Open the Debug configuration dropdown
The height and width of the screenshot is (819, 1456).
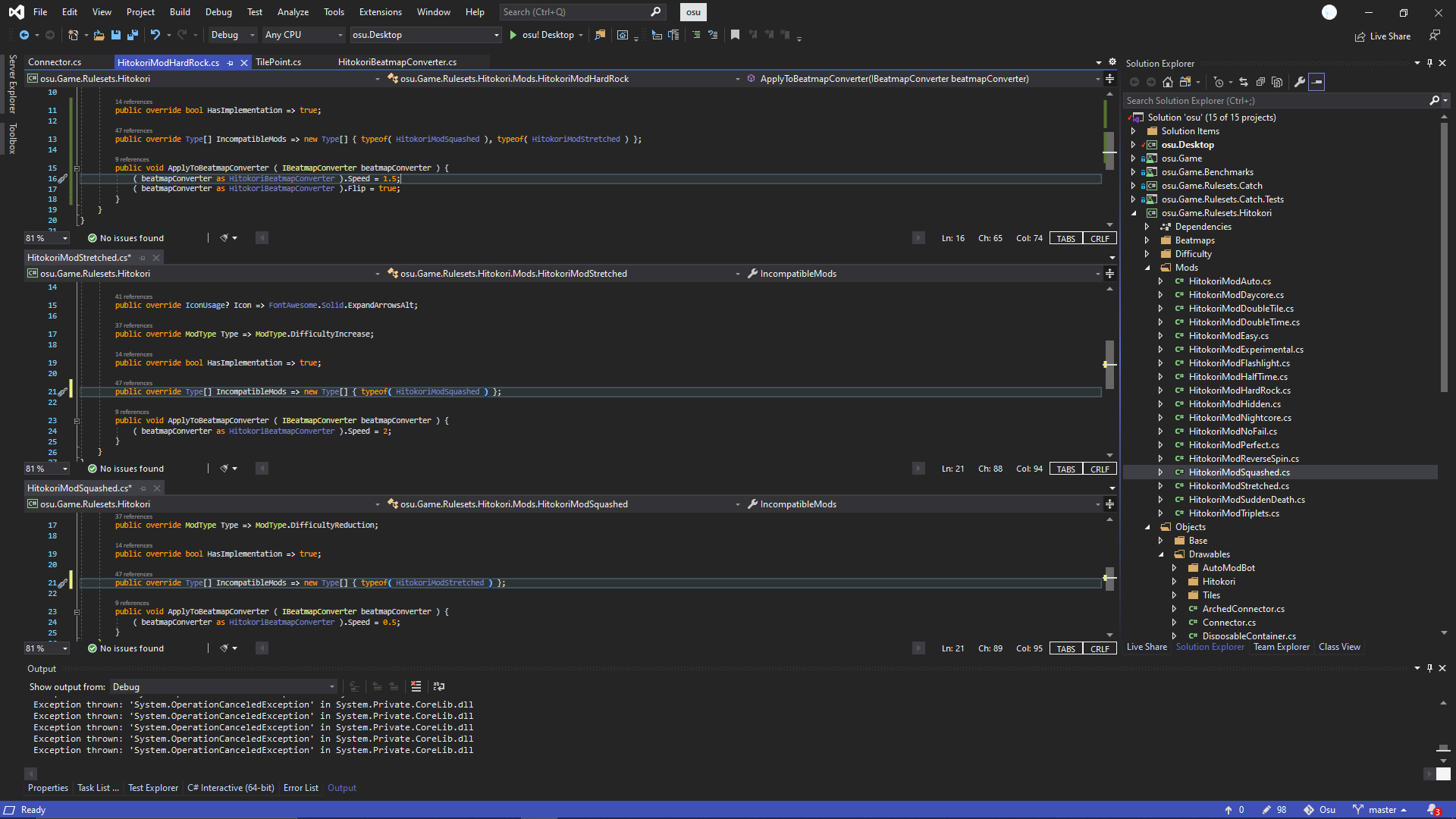232,35
